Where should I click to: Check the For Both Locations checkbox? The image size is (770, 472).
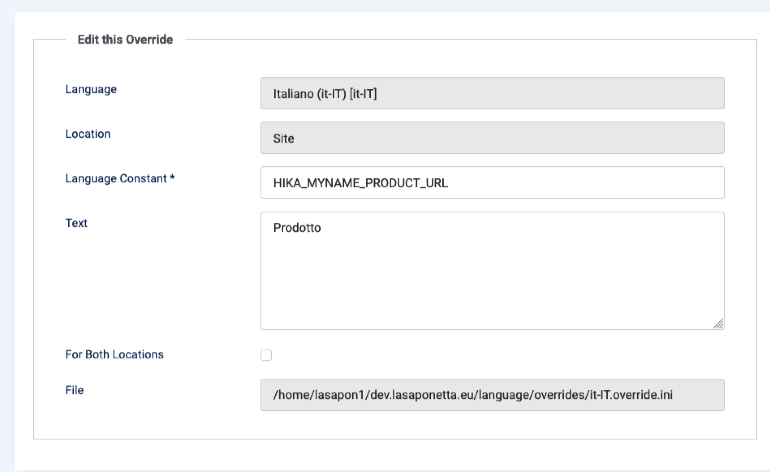click(266, 355)
